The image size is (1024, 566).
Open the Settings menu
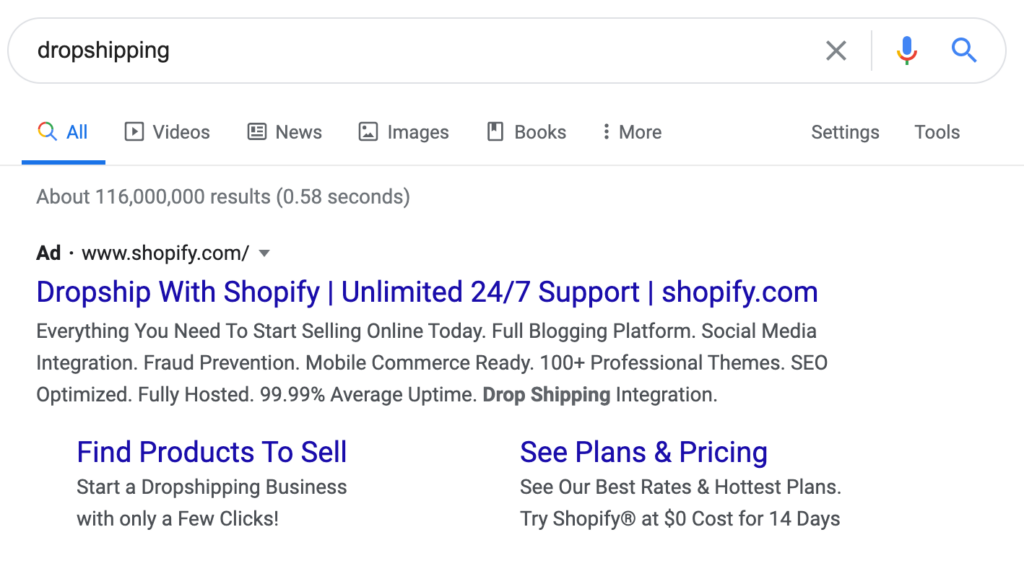pyautogui.click(x=845, y=132)
